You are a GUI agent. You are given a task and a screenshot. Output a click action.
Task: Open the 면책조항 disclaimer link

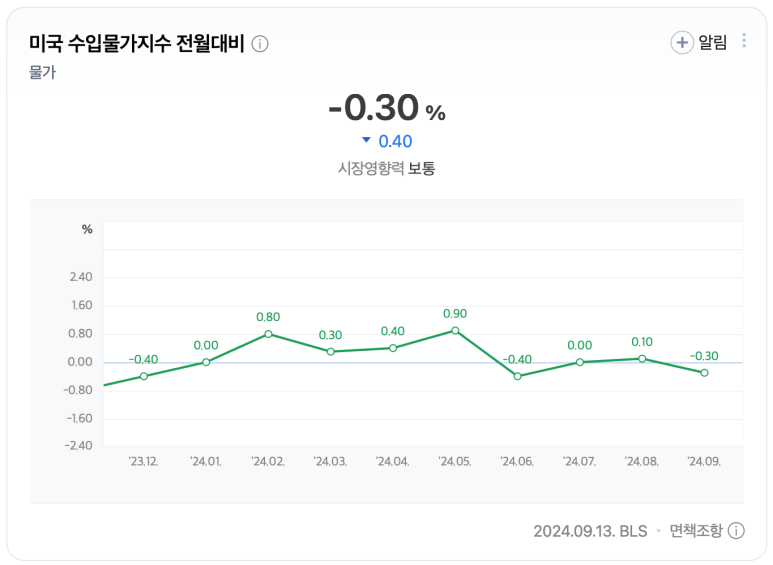click(696, 530)
